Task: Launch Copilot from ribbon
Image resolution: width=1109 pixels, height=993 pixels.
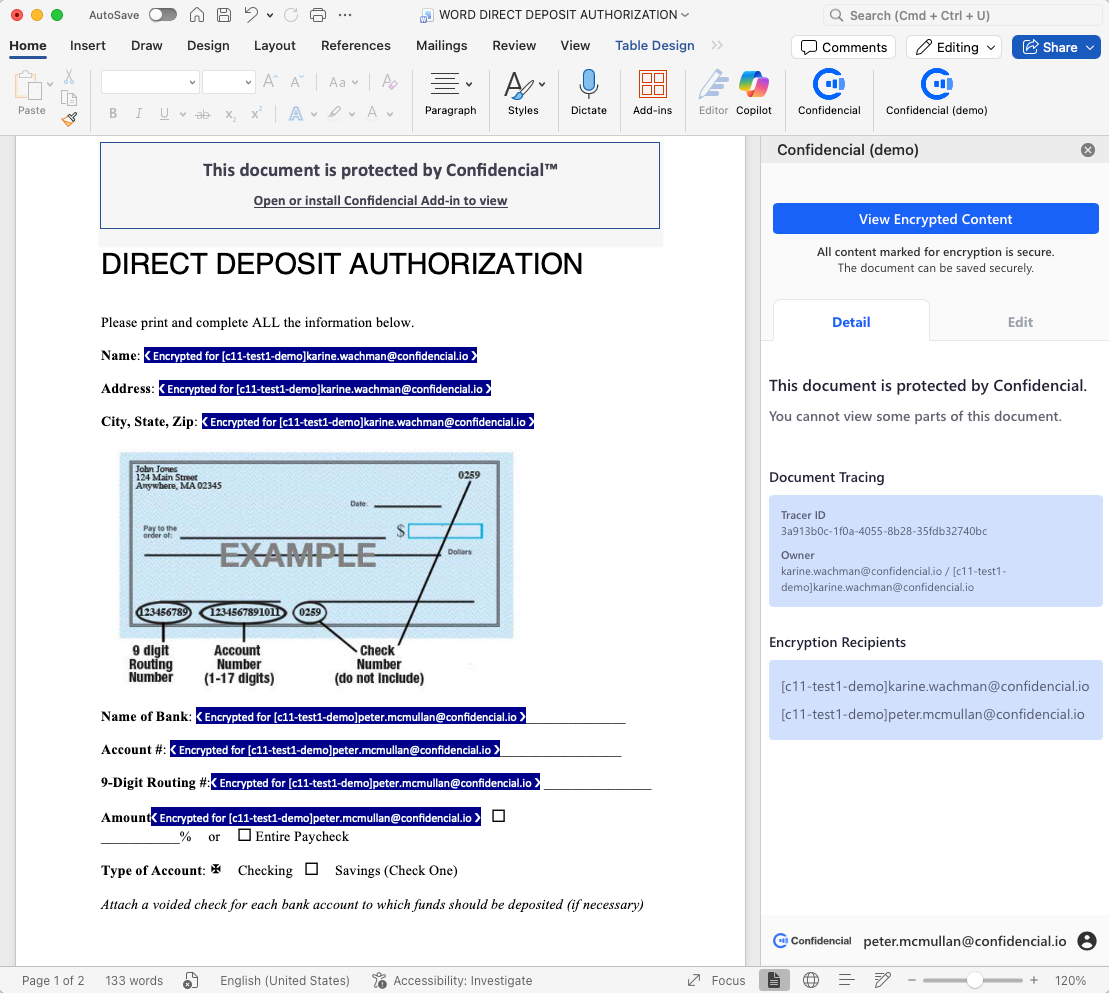Action: tap(753, 92)
